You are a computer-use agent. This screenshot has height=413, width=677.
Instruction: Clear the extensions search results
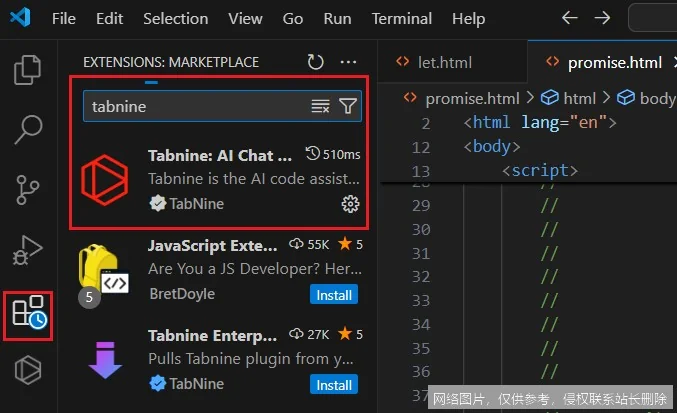pos(320,106)
